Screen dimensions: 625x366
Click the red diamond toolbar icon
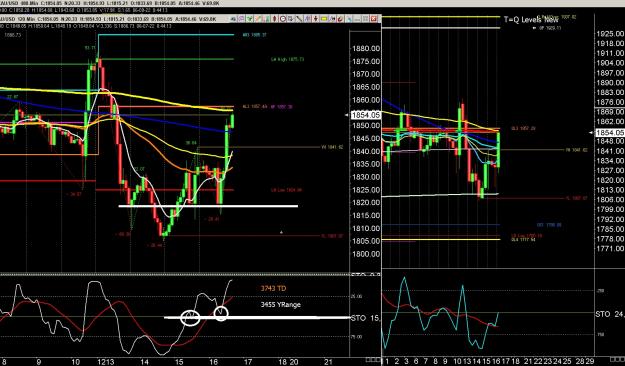(275, 19)
